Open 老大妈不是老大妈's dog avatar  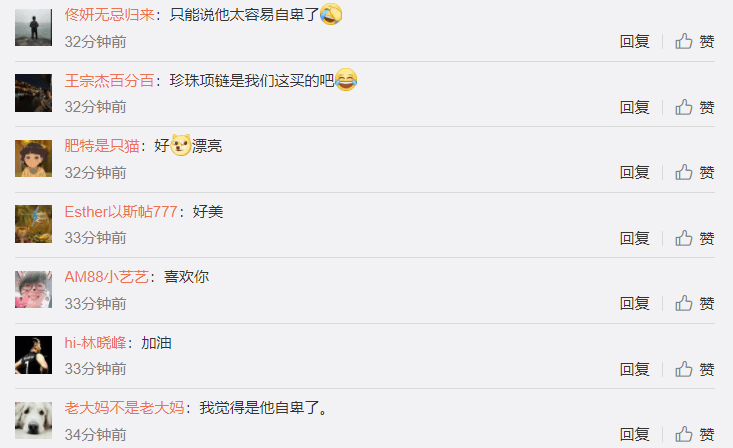pyautogui.click(x=33, y=420)
